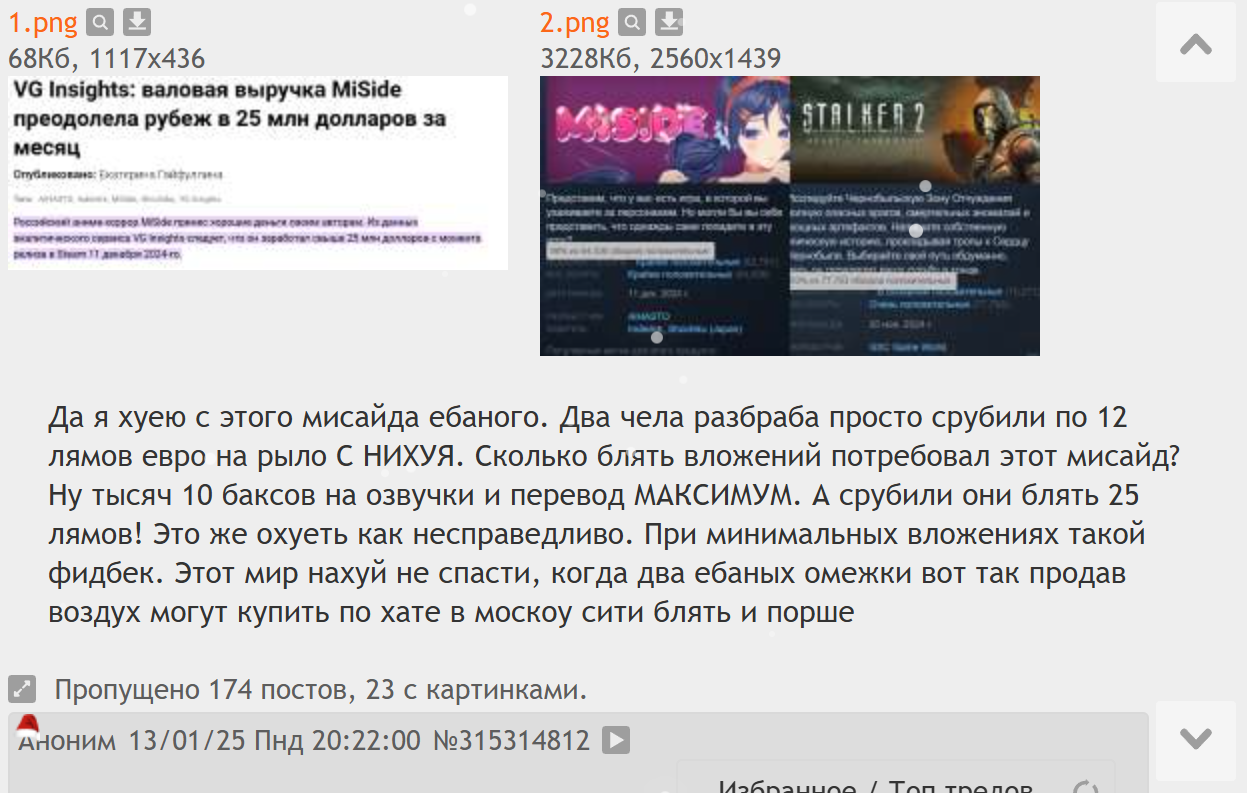Enlarge the VG Insights article thumbnail
The height and width of the screenshot is (793, 1247).
click(x=258, y=173)
